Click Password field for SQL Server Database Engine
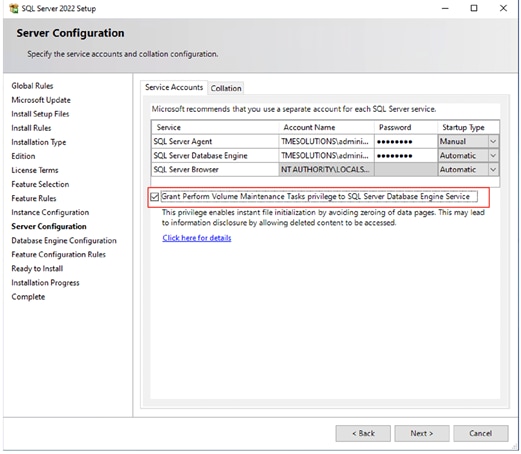This screenshot has height=454, width=521. tap(406, 156)
